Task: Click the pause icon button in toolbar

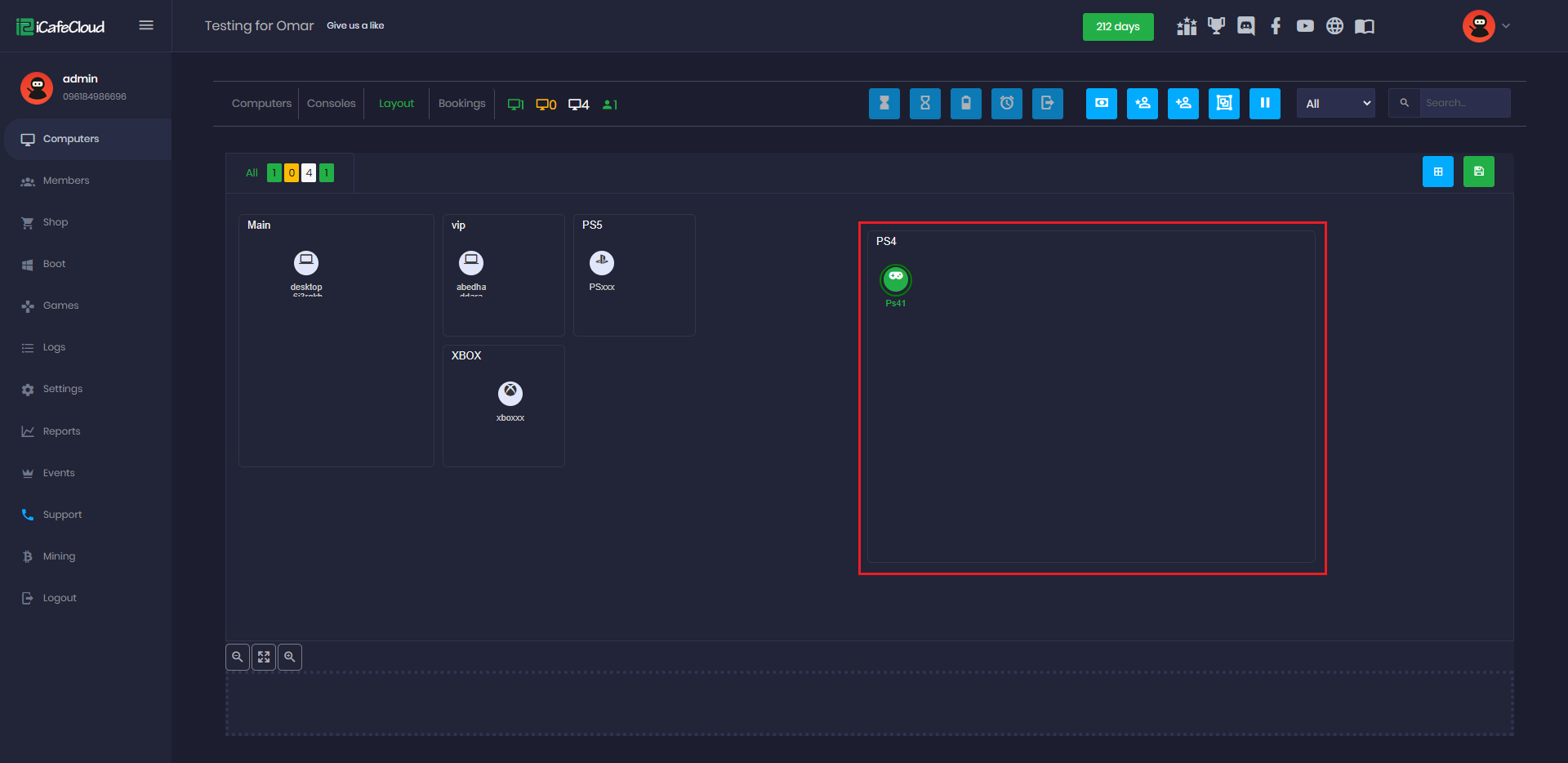Action: coord(1264,104)
